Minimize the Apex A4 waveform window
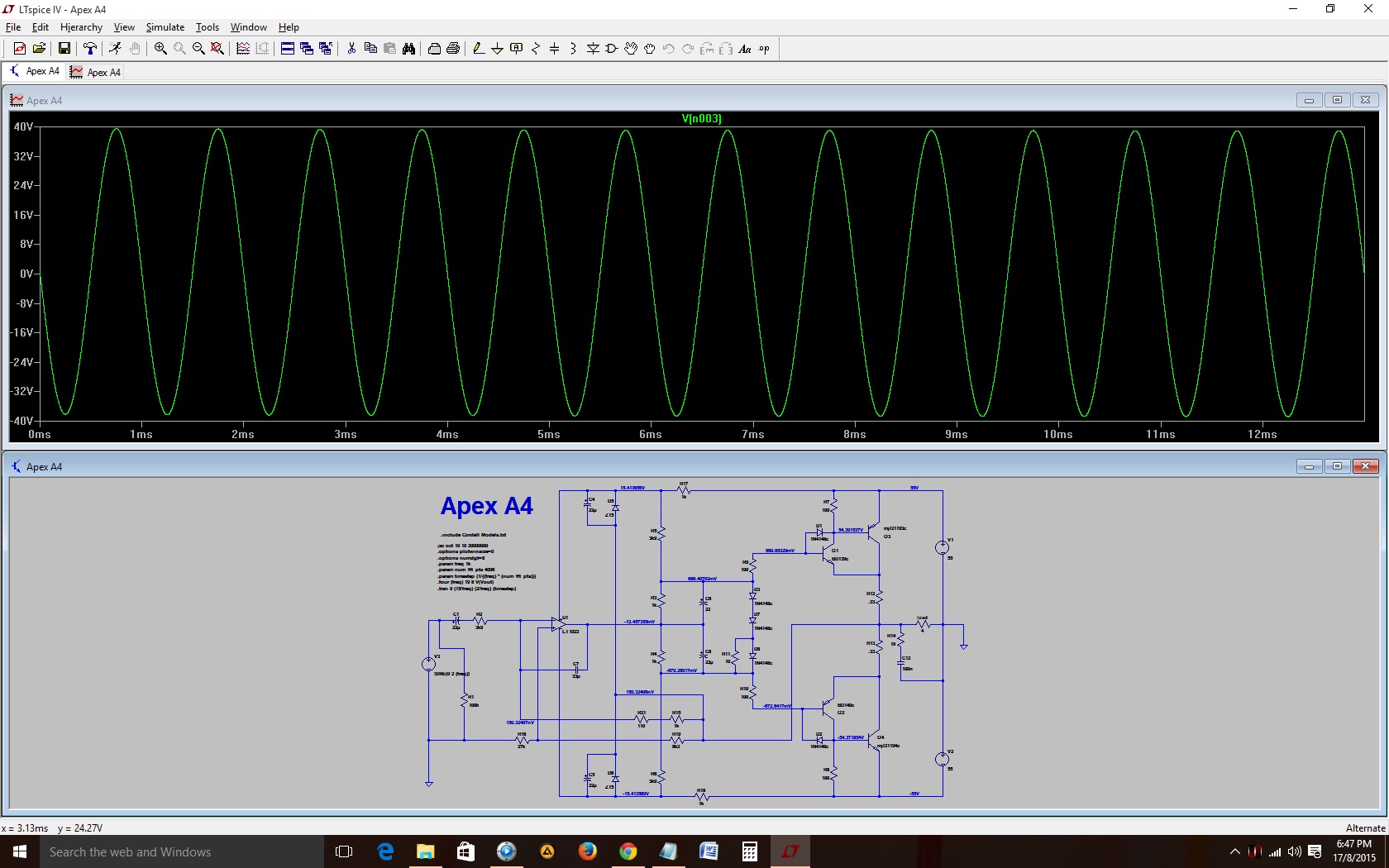The height and width of the screenshot is (868, 1389). (x=1309, y=100)
